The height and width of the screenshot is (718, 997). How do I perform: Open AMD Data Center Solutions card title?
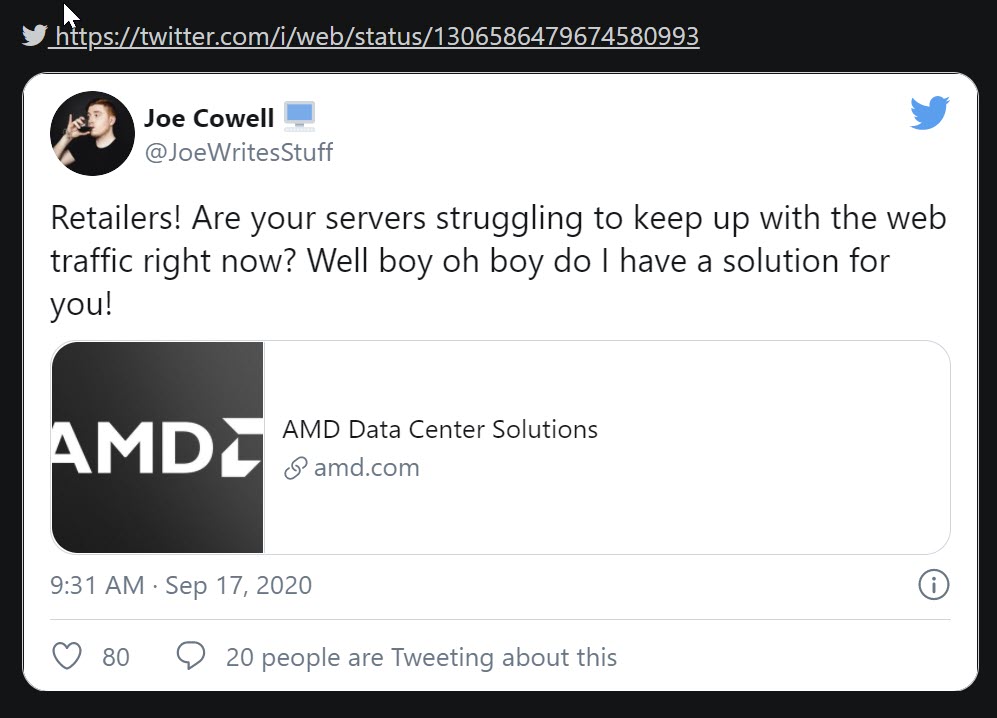(x=440, y=430)
